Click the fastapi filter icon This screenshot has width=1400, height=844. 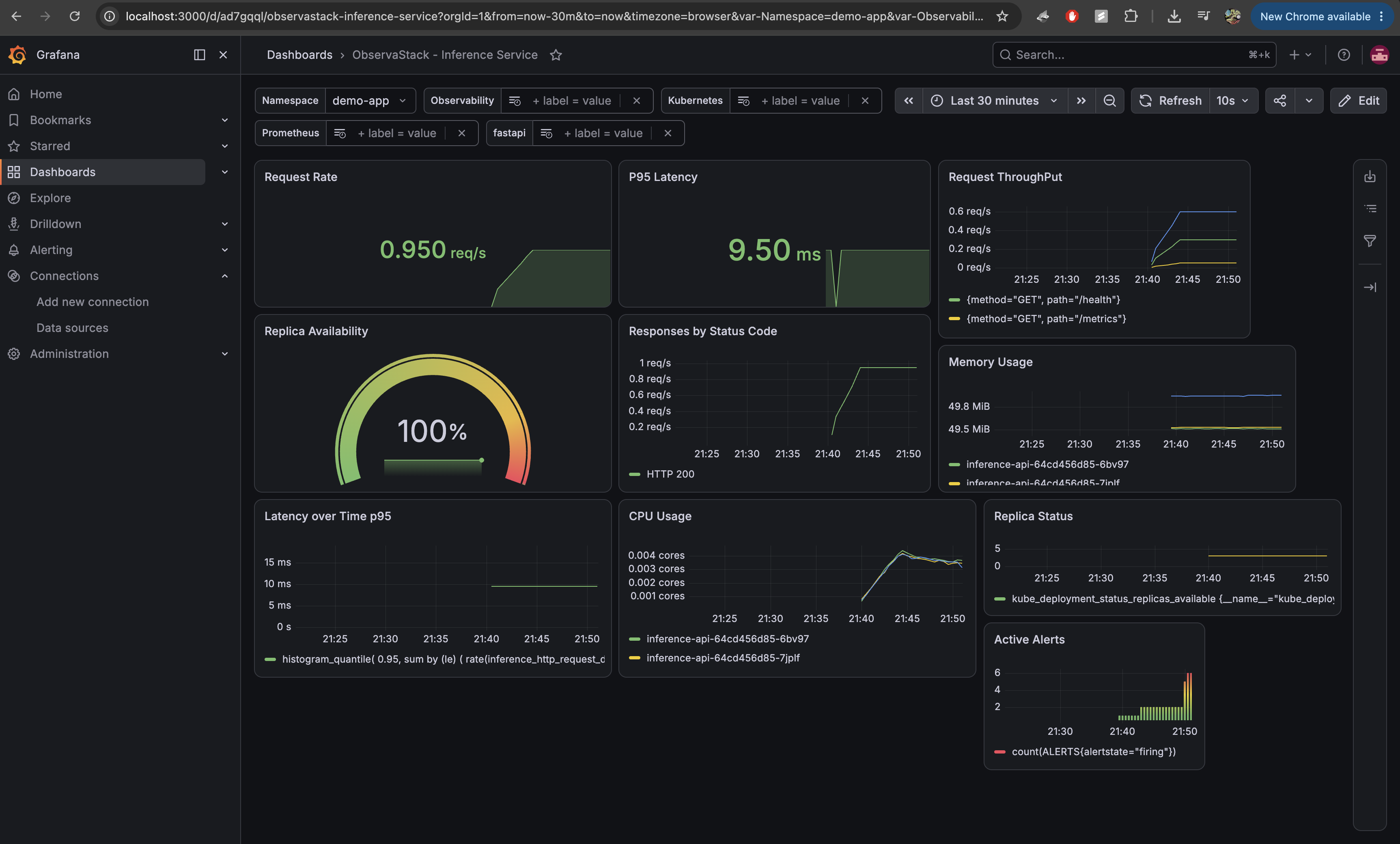tap(546, 133)
